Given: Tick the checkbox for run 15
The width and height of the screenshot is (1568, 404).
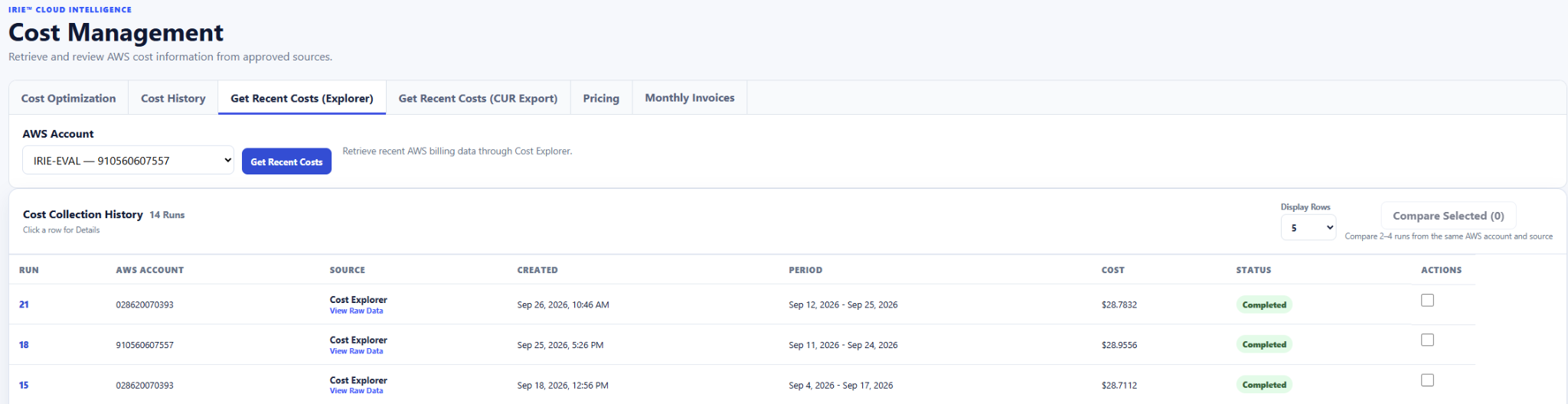Looking at the screenshot, I should 1427,380.
